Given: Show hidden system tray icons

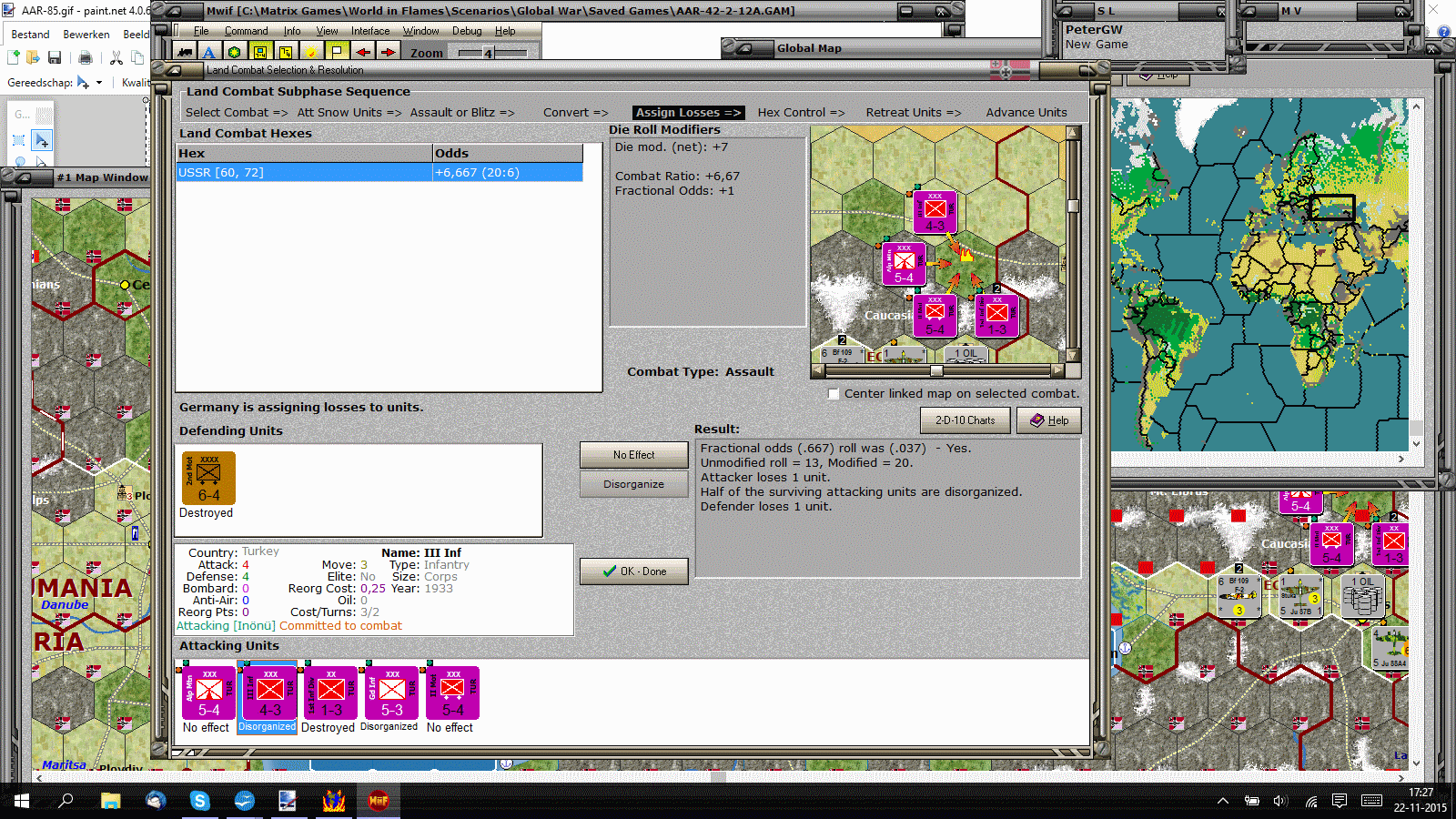Looking at the screenshot, I should [1223, 801].
